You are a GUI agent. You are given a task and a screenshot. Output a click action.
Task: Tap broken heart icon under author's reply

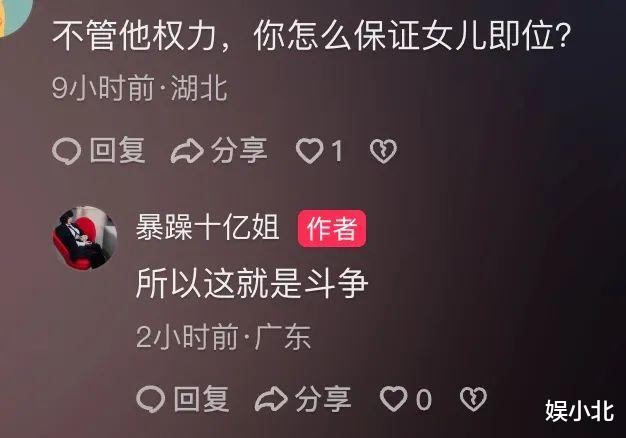coord(473,399)
